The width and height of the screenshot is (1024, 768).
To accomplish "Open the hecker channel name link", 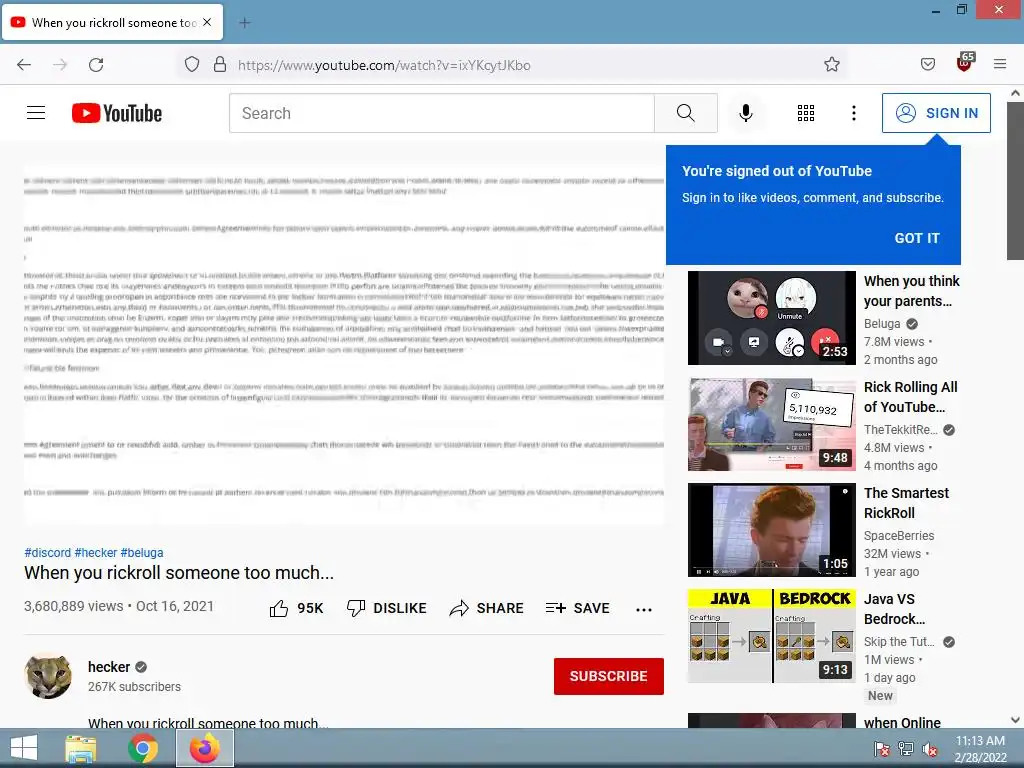I will [x=109, y=667].
